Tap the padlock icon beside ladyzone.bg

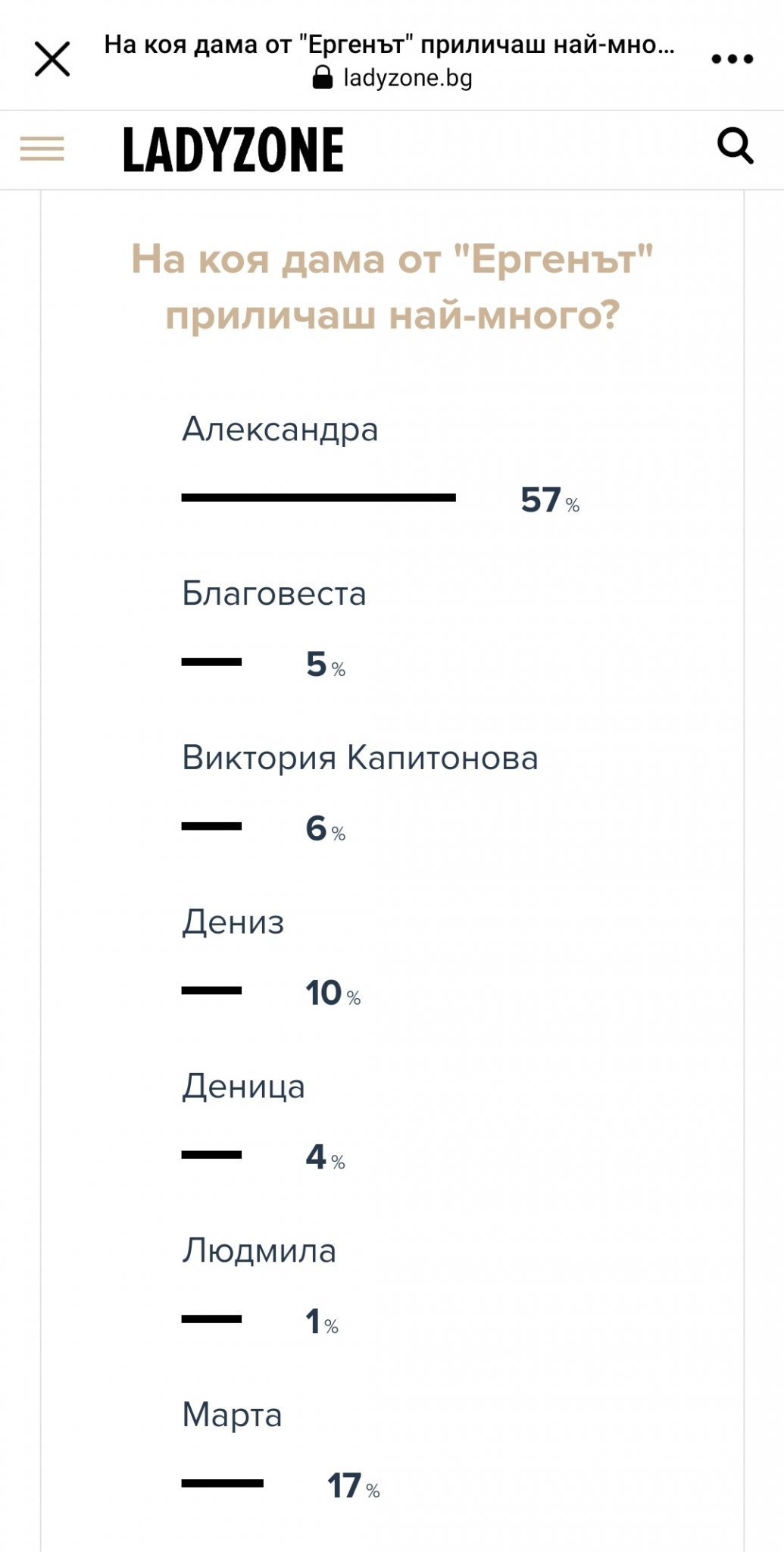pos(323,77)
